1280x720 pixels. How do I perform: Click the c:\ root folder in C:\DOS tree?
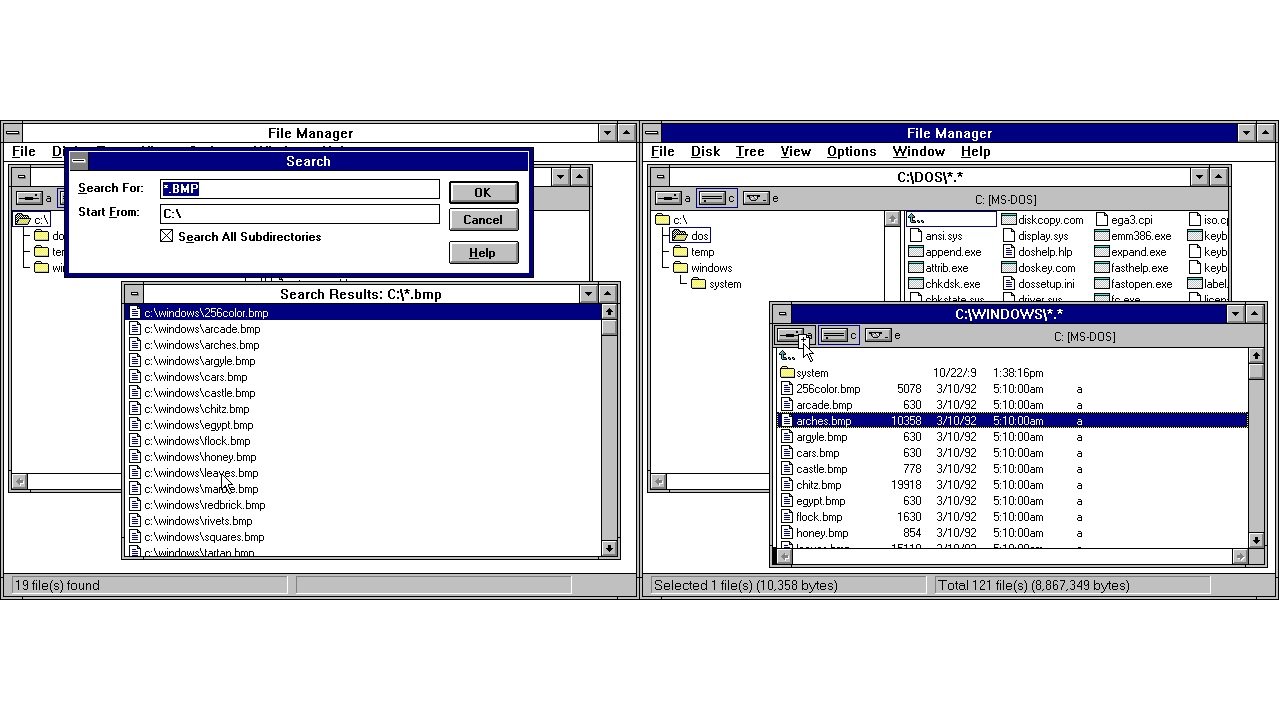(x=663, y=220)
